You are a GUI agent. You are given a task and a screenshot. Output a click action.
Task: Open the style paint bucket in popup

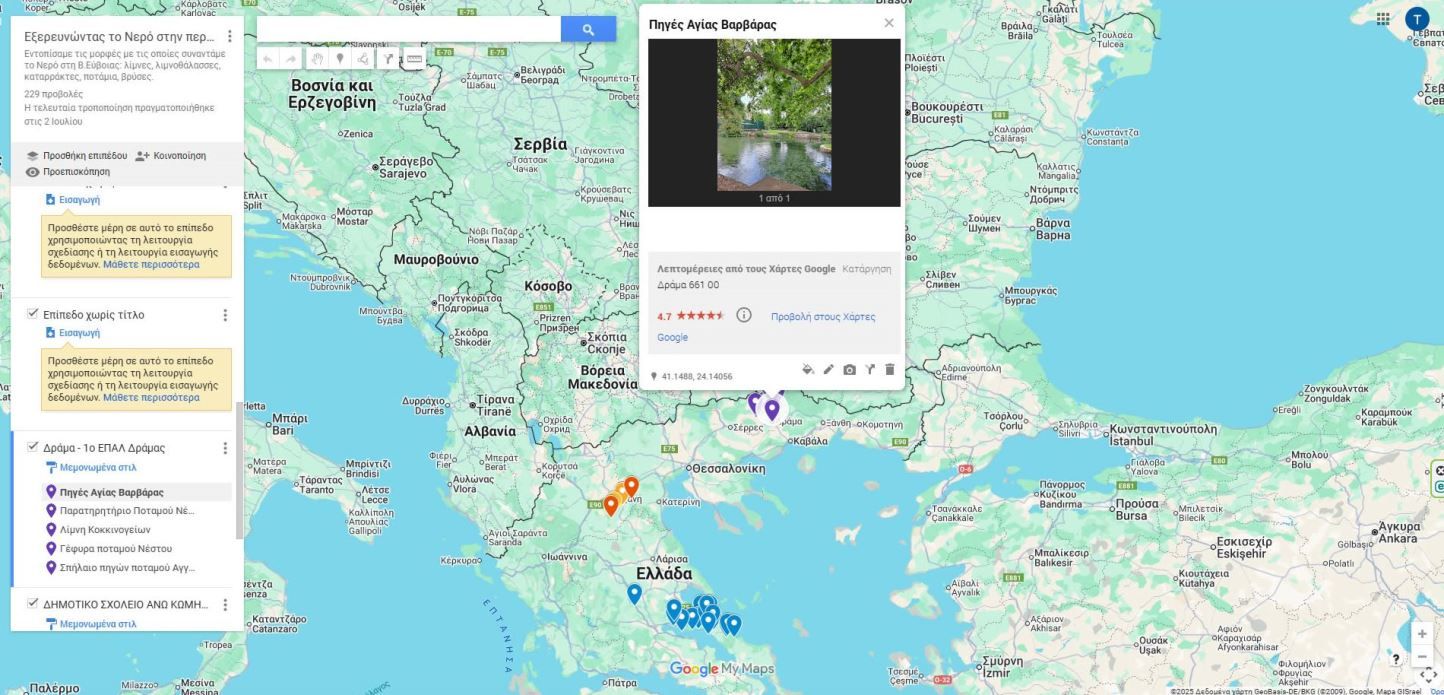pyautogui.click(x=808, y=370)
